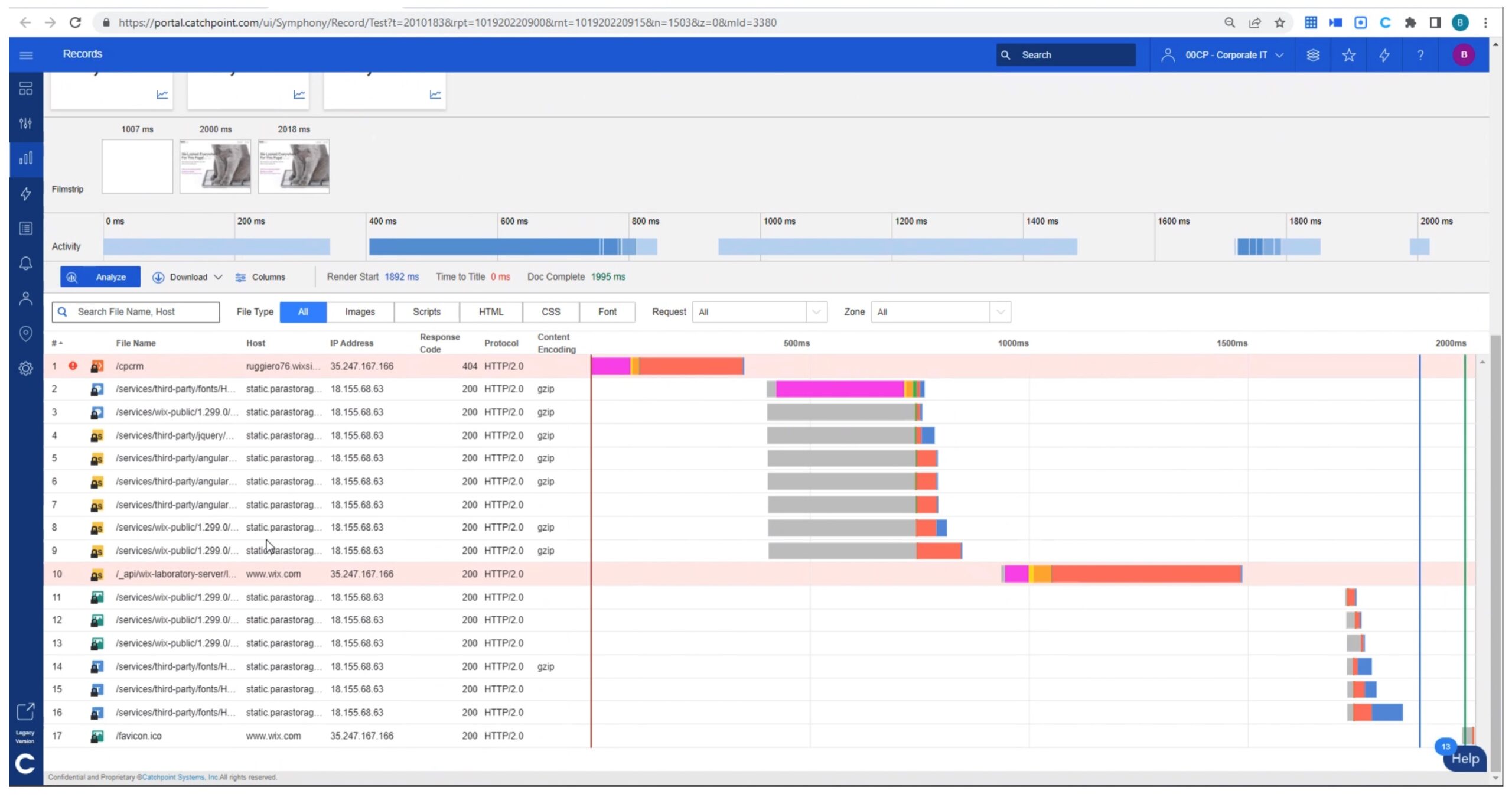Click the star favorites icon in the top bar

point(1348,55)
